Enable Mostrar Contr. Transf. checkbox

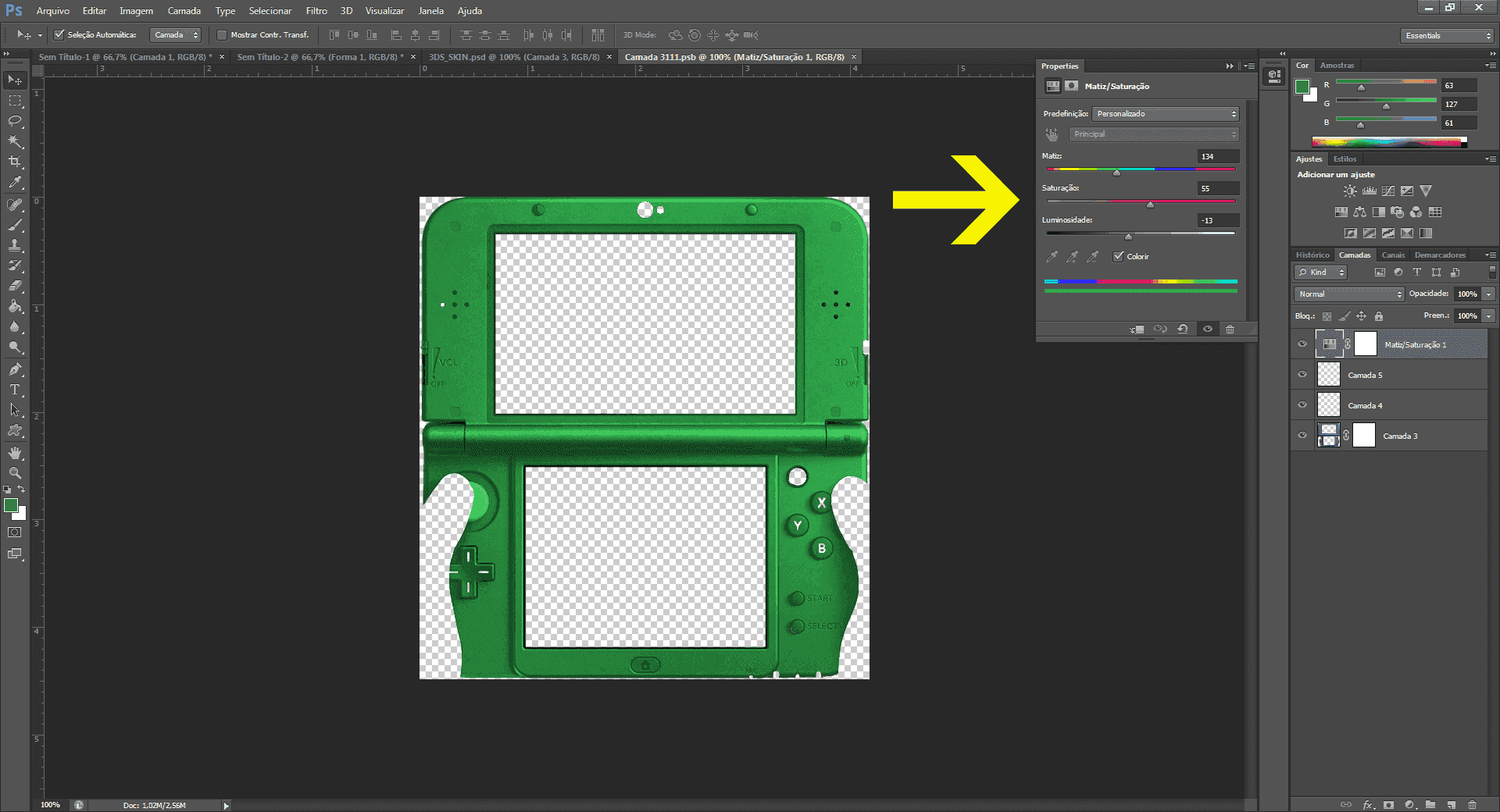coord(222,35)
